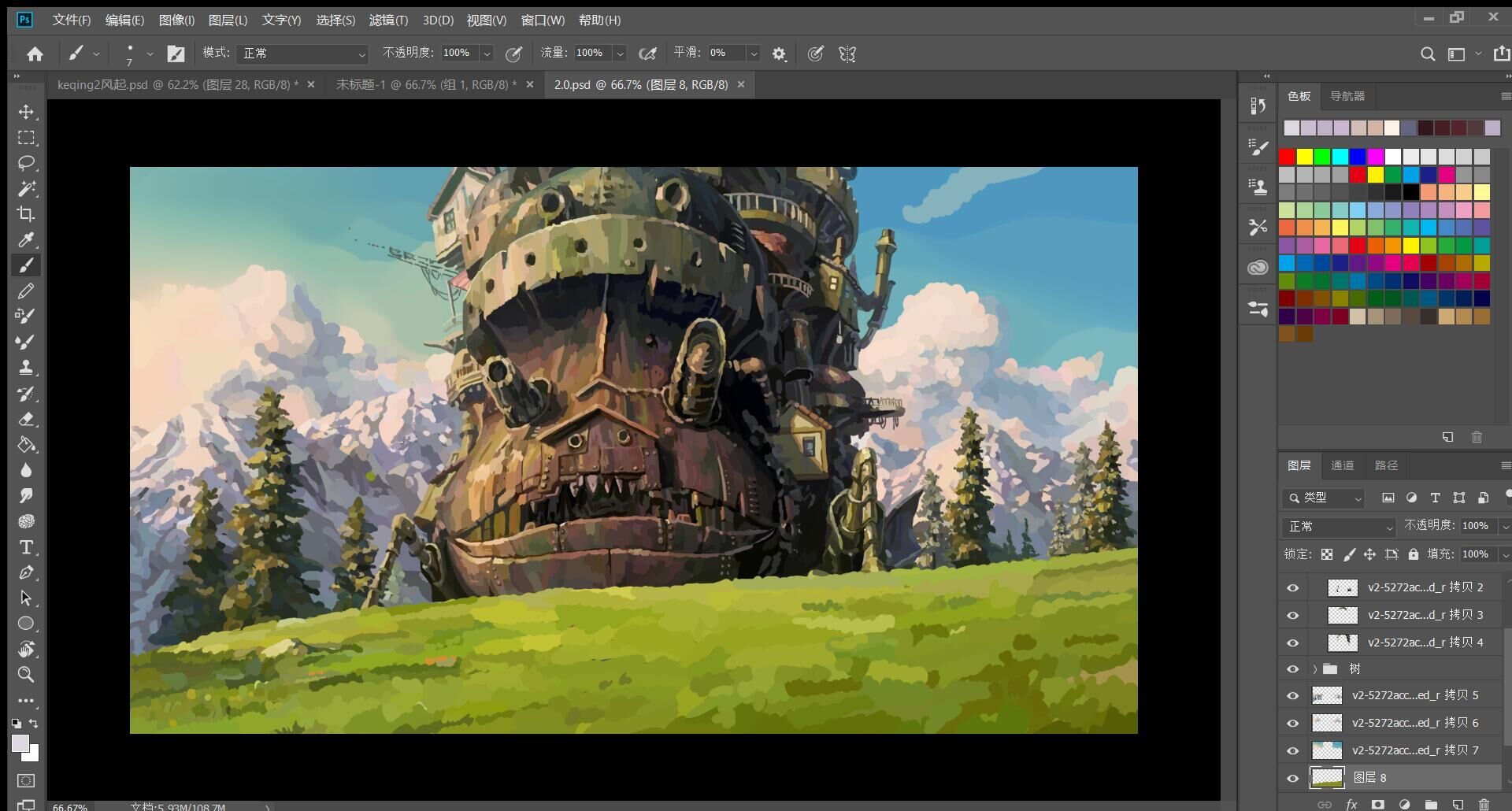Switch to keqing2风起.psd document tab
This screenshot has height=811, width=1512.
(x=177, y=84)
